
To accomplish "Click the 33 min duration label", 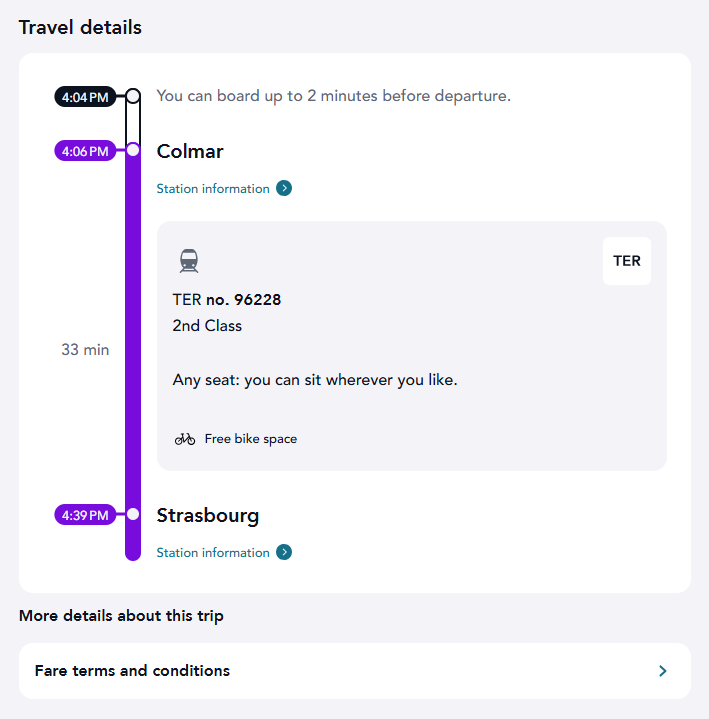I will (x=85, y=350).
